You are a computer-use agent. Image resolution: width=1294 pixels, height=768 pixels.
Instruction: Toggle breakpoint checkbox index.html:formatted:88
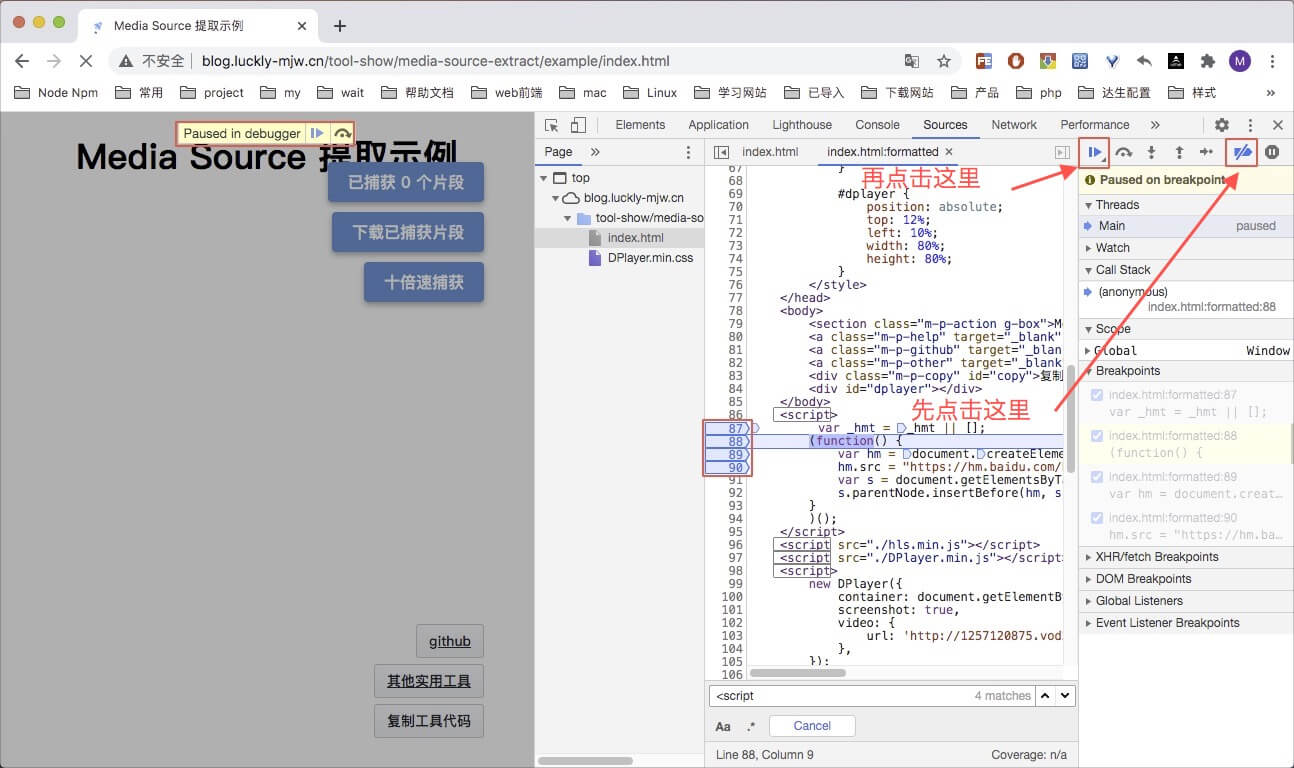click(1097, 436)
